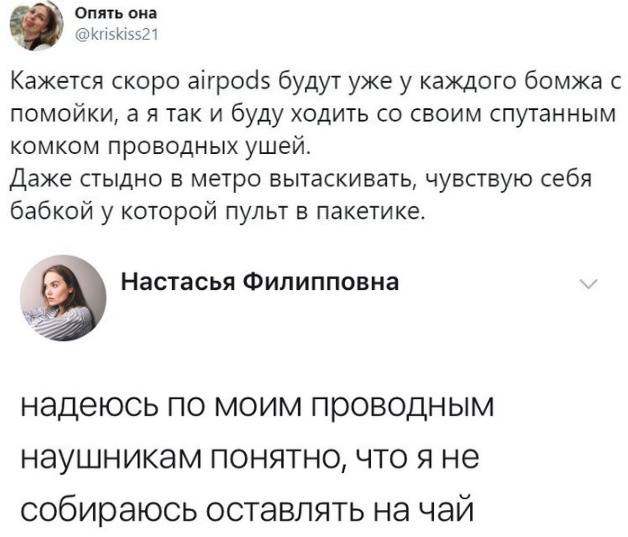The height and width of the screenshot is (537, 628).
Task: Click the line комком проводных ушей
Action: click(160, 146)
